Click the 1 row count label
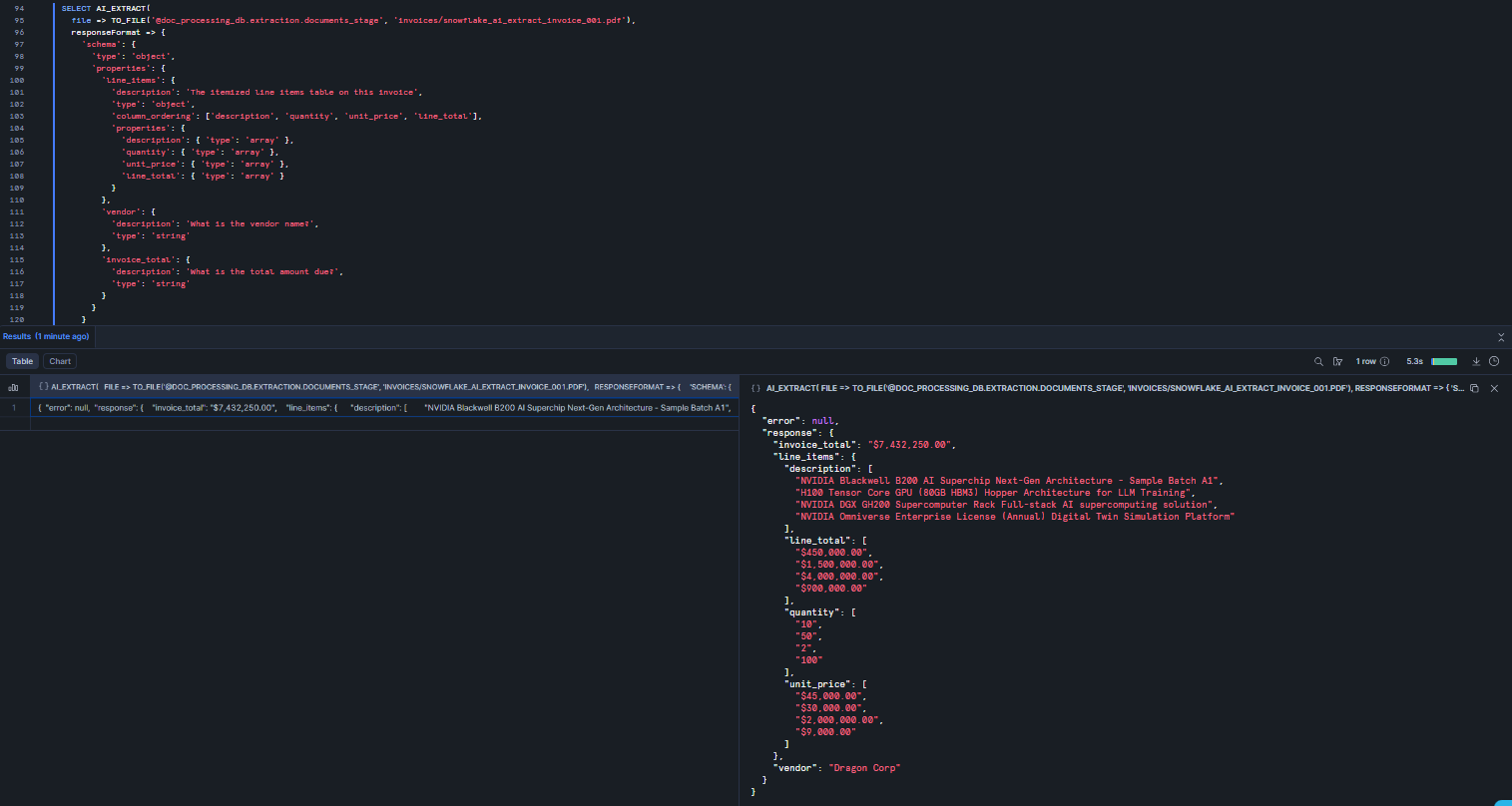Viewport: 1512px width, 806px height. coord(1365,361)
